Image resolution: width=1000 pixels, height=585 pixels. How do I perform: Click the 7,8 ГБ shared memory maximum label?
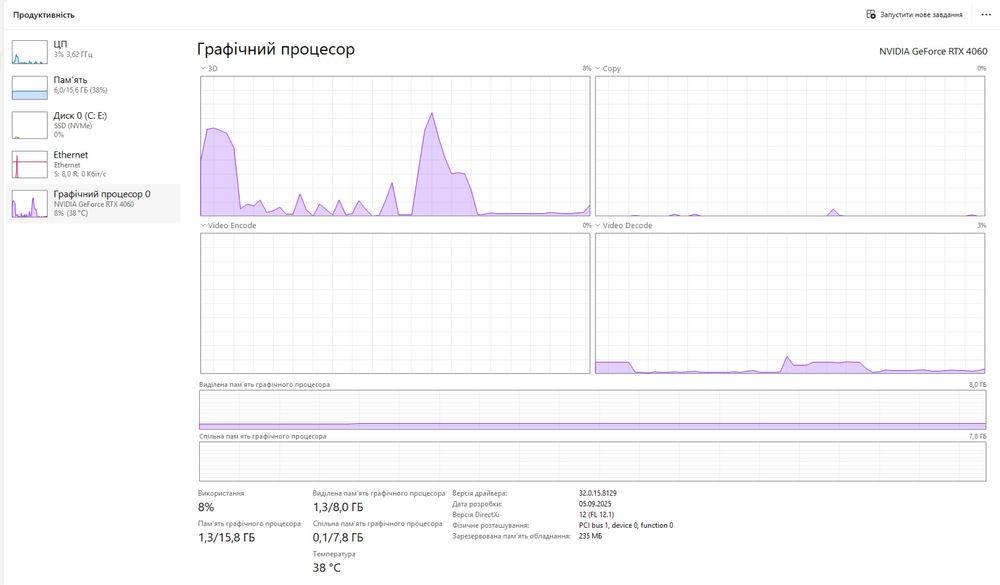(978, 436)
